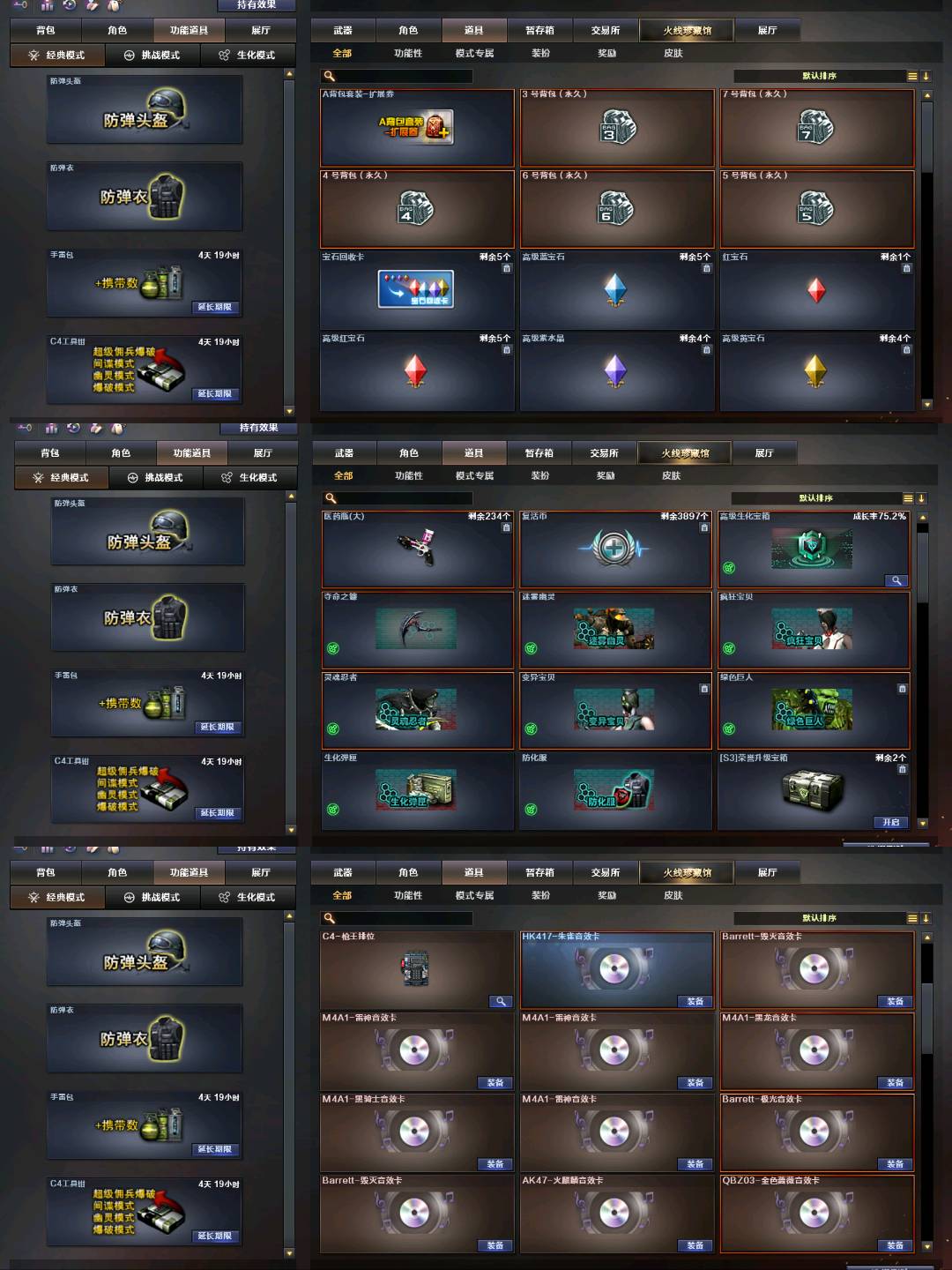
Task: Toggle sort direction arrow above Barrett-毁灭音效卡
Action: coord(926,918)
